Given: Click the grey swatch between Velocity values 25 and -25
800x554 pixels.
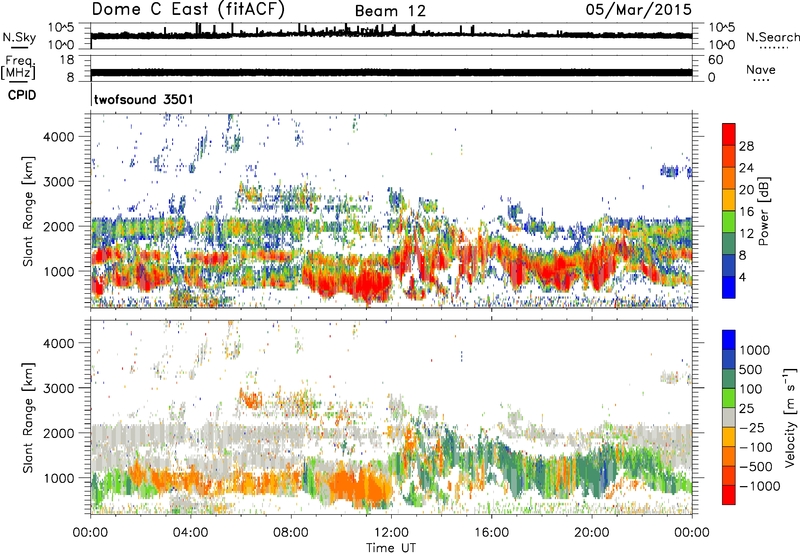Looking at the screenshot, I should (x=729, y=418).
